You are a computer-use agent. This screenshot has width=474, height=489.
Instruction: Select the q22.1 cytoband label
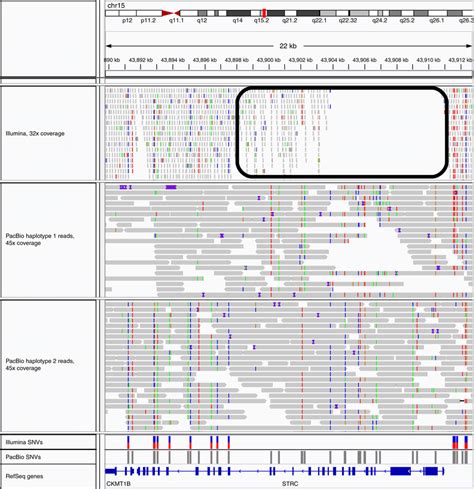click(319, 20)
